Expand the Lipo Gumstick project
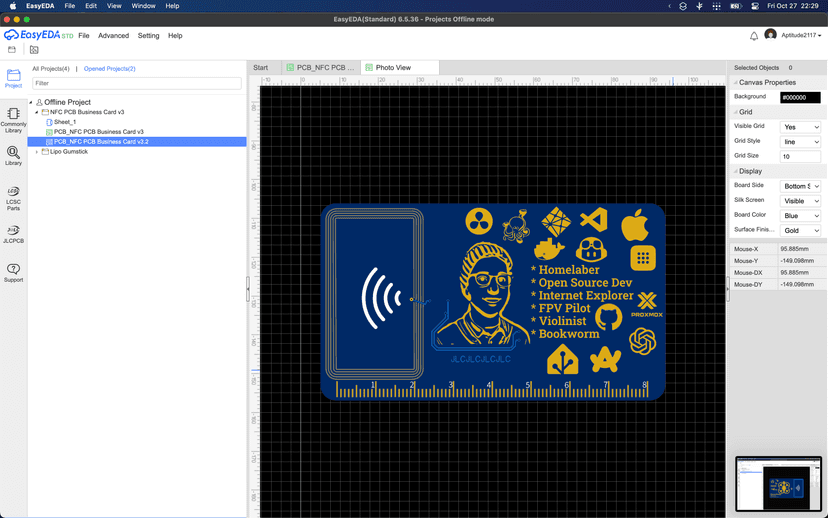Image resolution: width=828 pixels, height=518 pixels. 37,152
